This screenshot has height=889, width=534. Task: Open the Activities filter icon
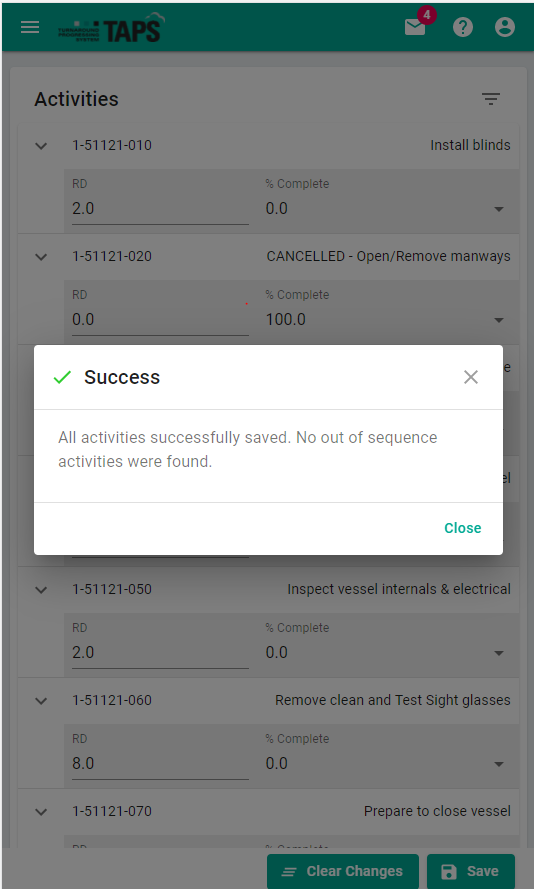click(491, 99)
